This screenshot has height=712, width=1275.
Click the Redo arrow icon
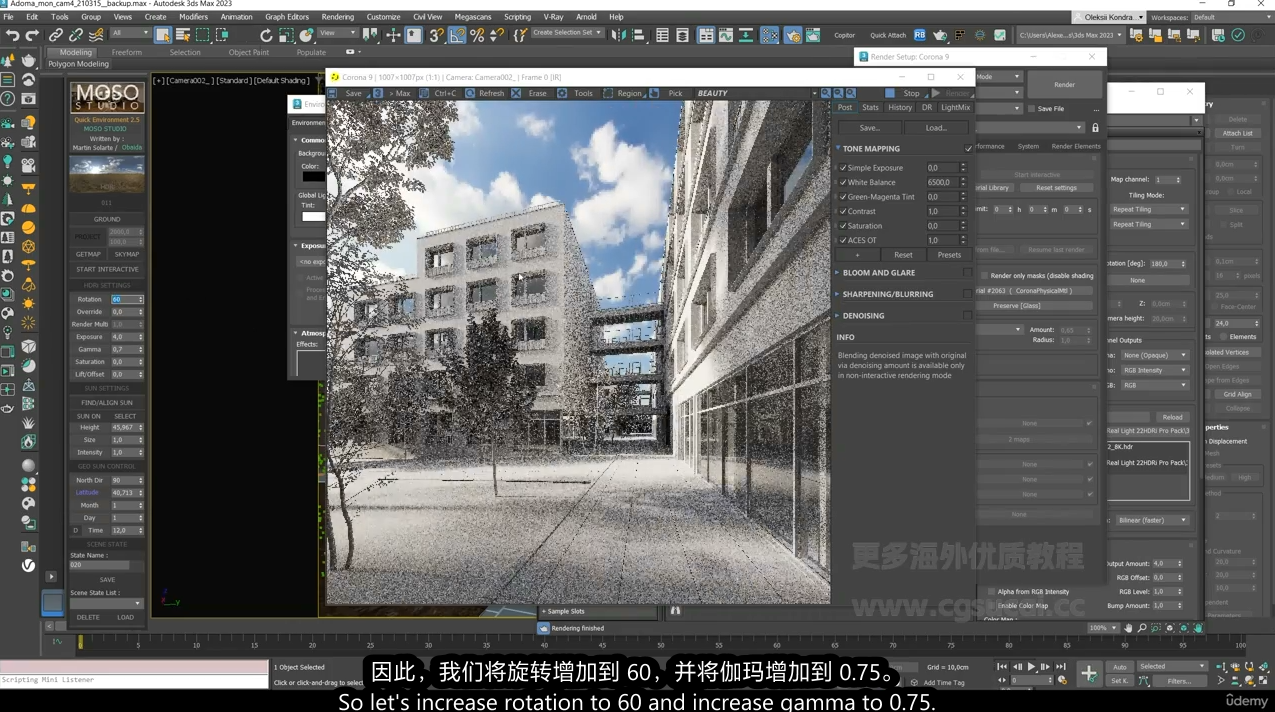pos(32,35)
